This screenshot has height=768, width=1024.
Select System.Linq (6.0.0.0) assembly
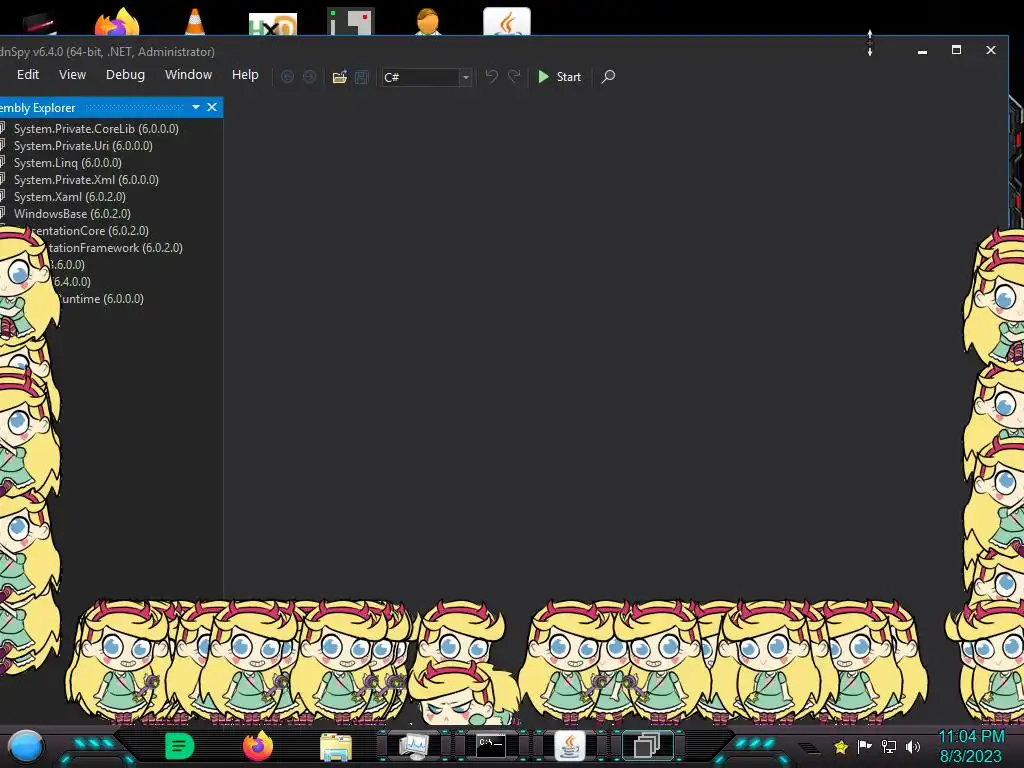pos(67,163)
